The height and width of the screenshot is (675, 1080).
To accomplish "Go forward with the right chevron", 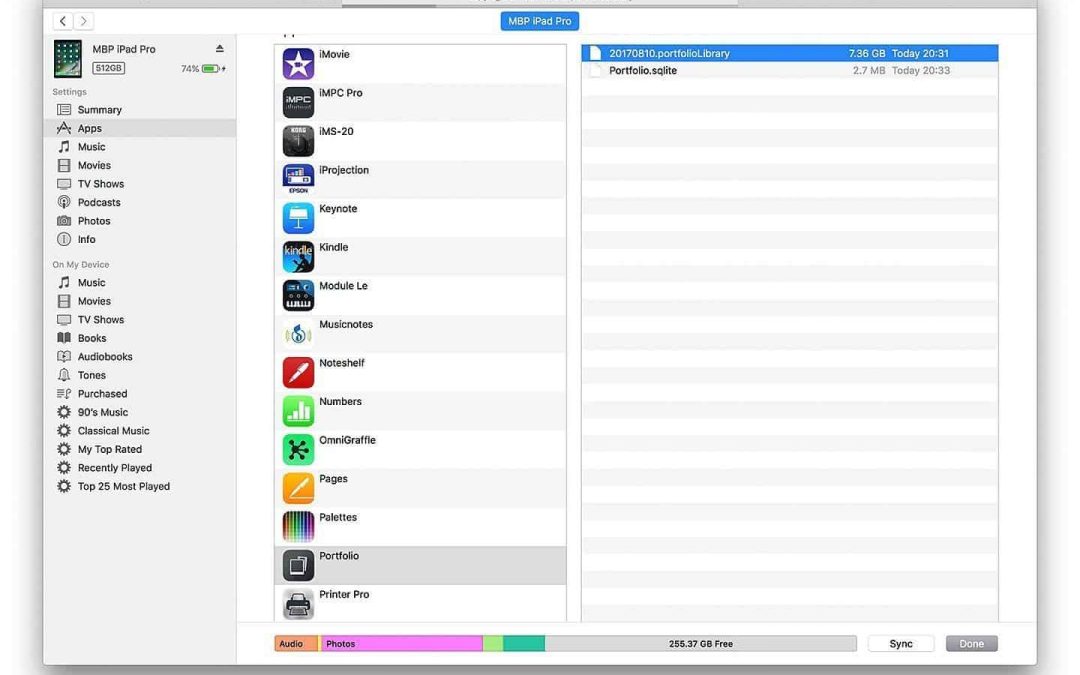I will [85, 21].
